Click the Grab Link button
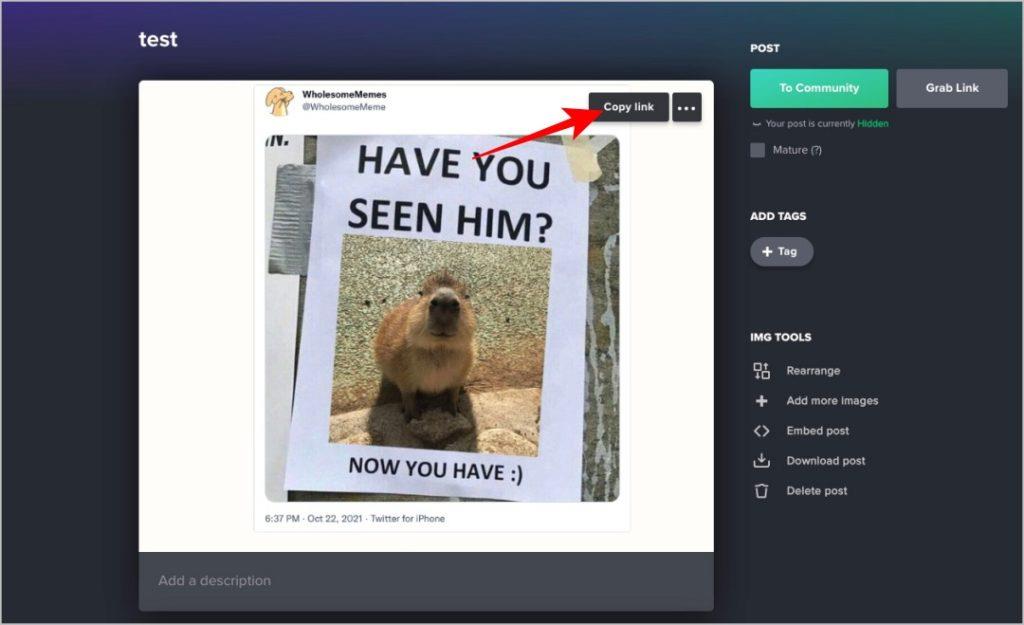This screenshot has width=1024, height=625. [952, 88]
